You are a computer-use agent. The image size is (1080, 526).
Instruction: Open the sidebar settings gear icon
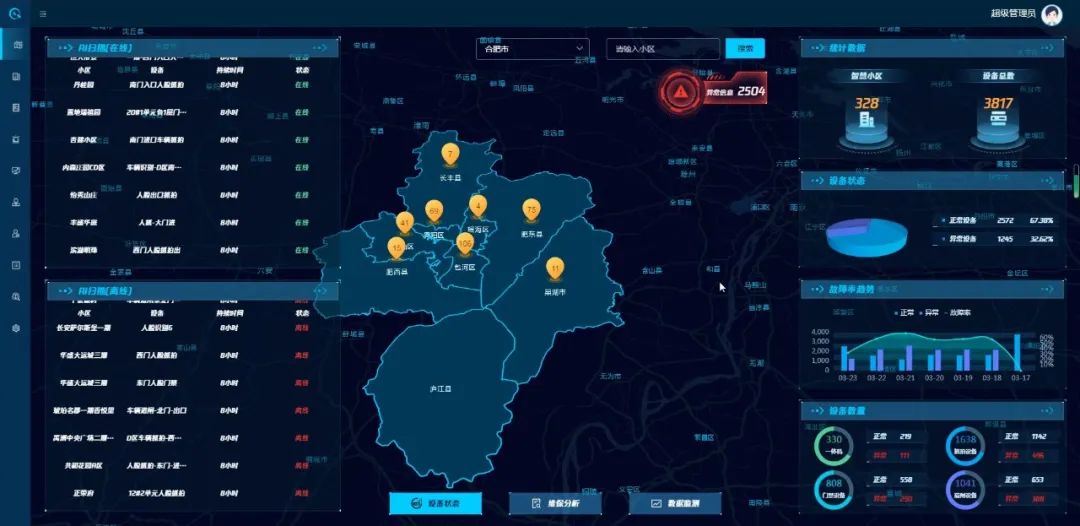[x=17, y=328]
